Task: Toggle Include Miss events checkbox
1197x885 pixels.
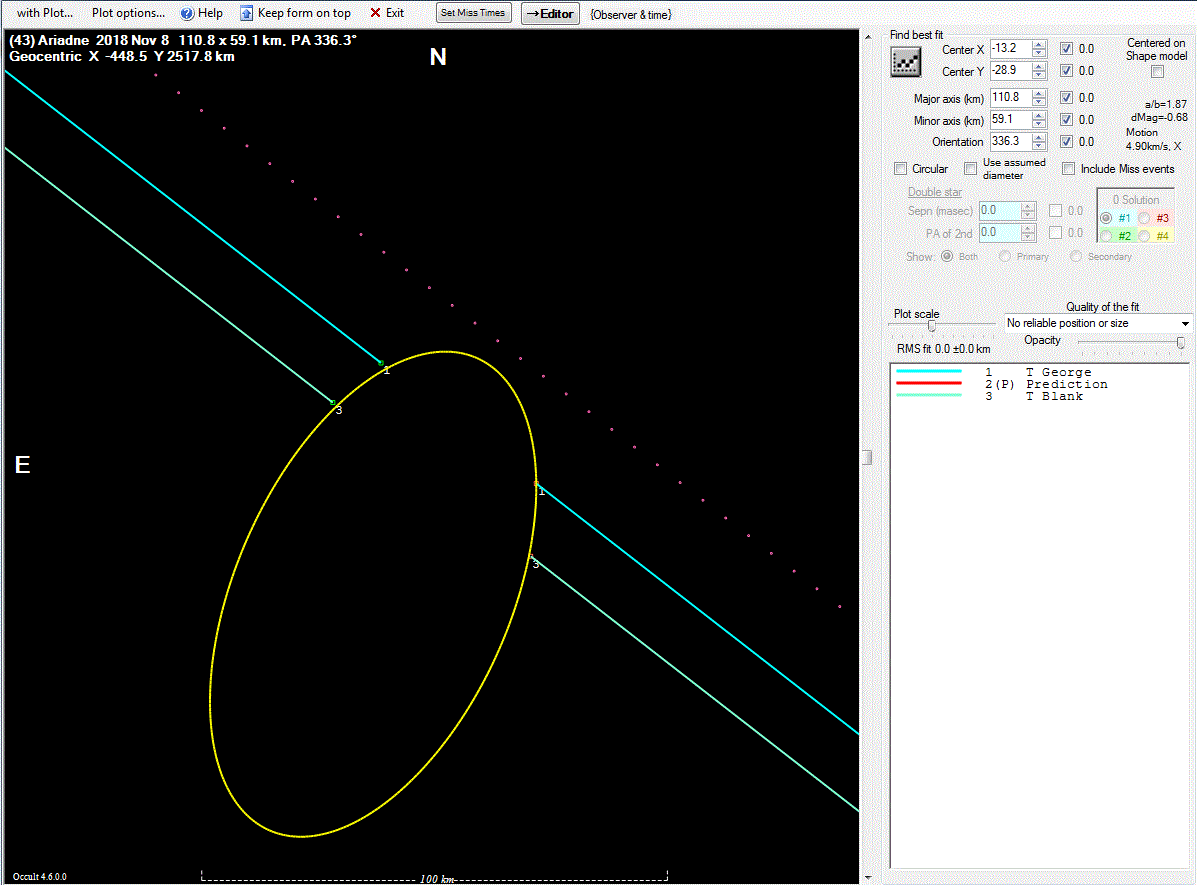Action: point(1069,169)
